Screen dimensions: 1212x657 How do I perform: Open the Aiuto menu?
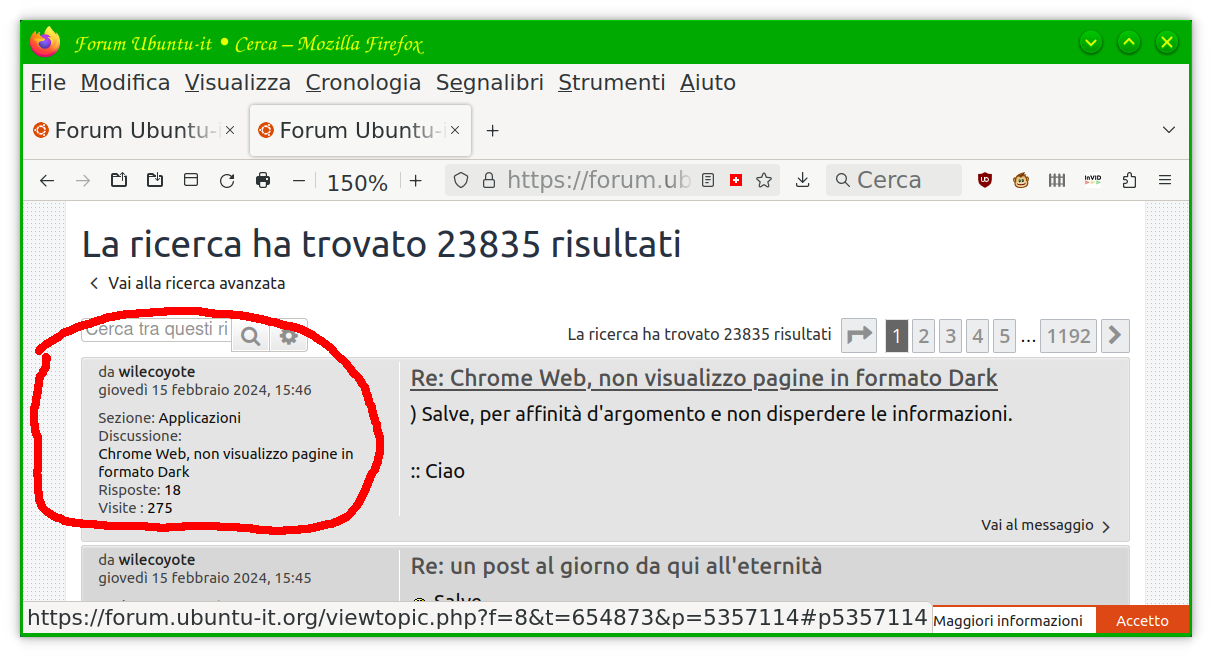point(708,83)
